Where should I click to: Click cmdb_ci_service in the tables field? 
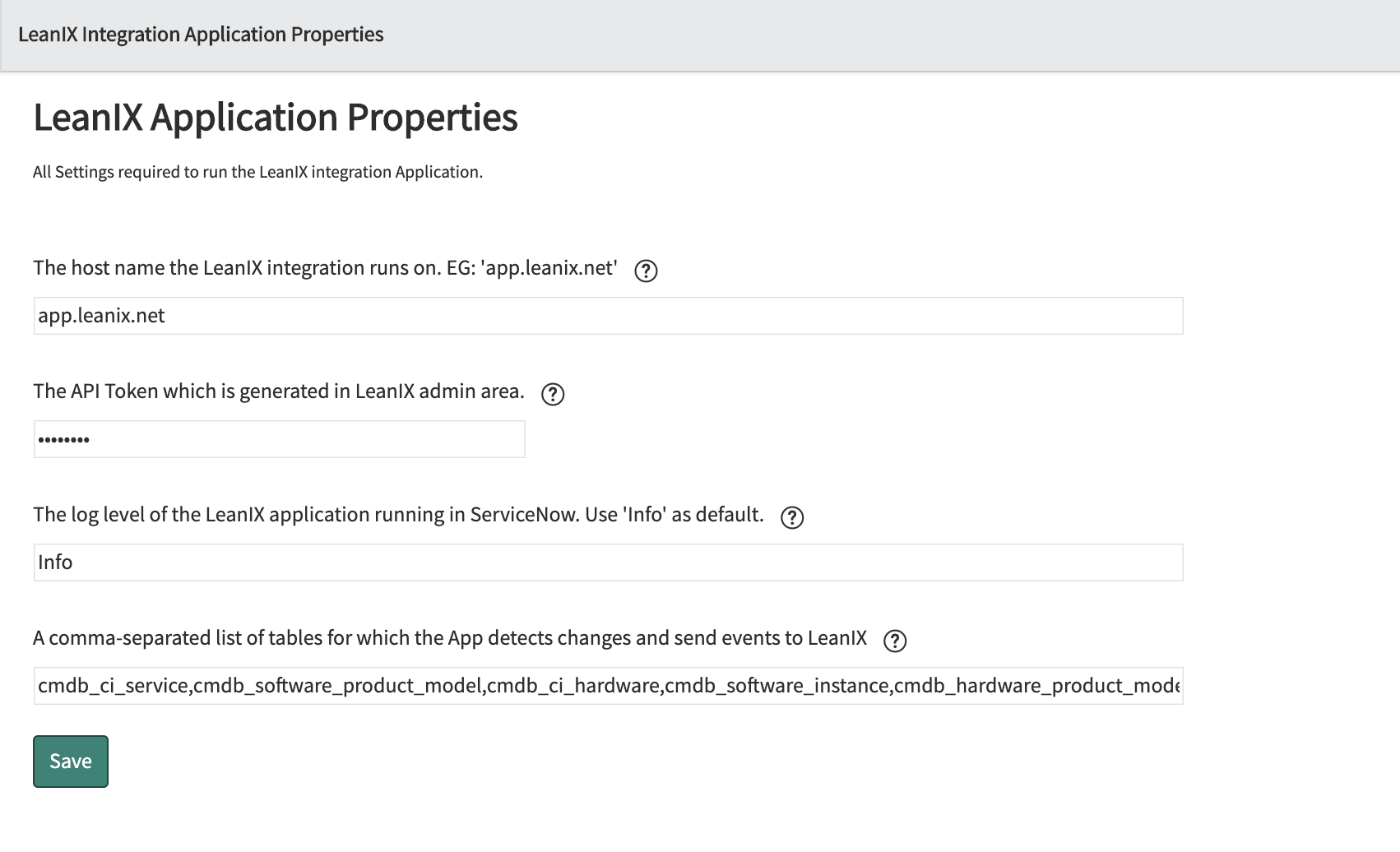(114, 686)
